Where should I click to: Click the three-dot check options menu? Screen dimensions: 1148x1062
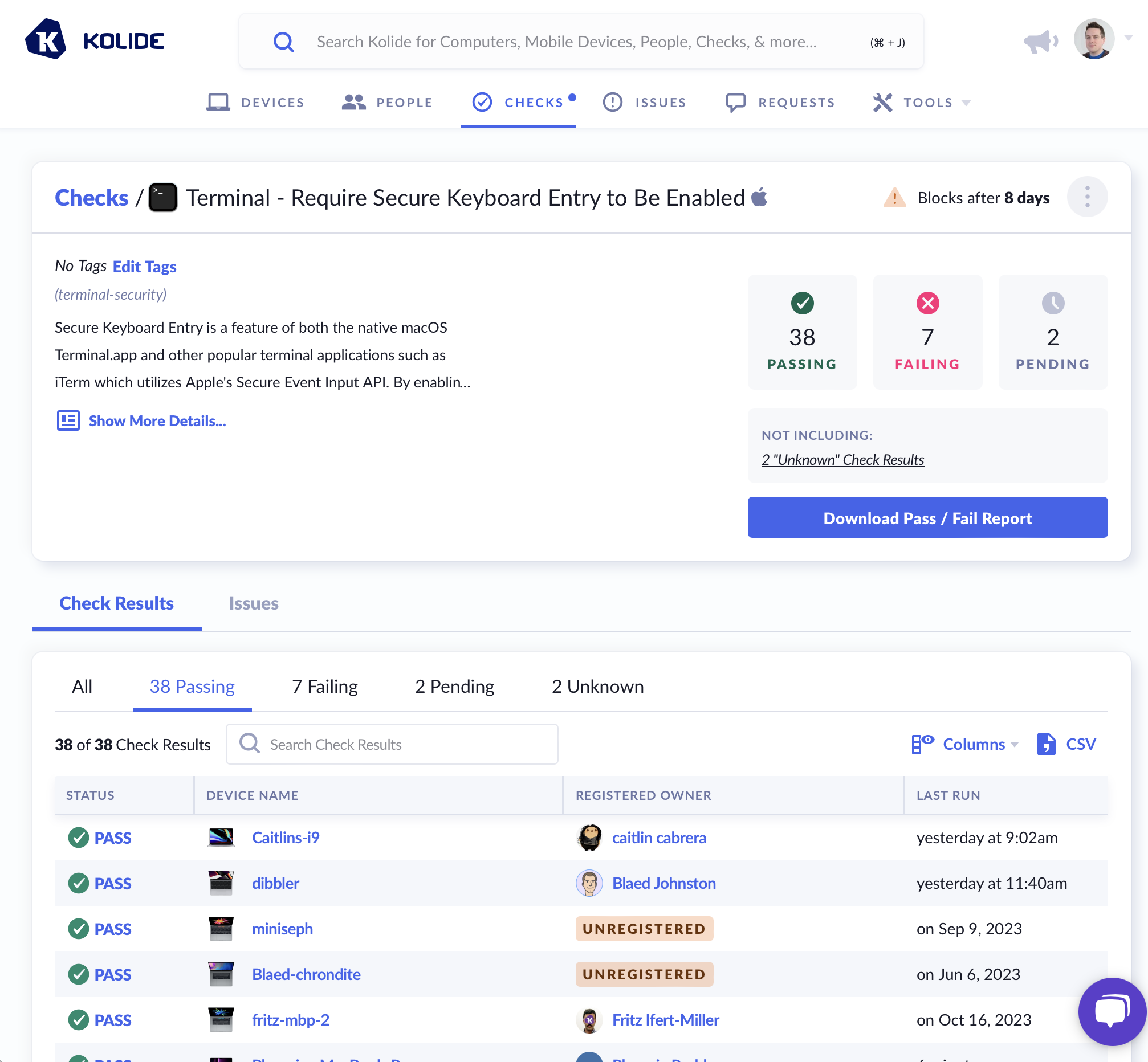1086,197
